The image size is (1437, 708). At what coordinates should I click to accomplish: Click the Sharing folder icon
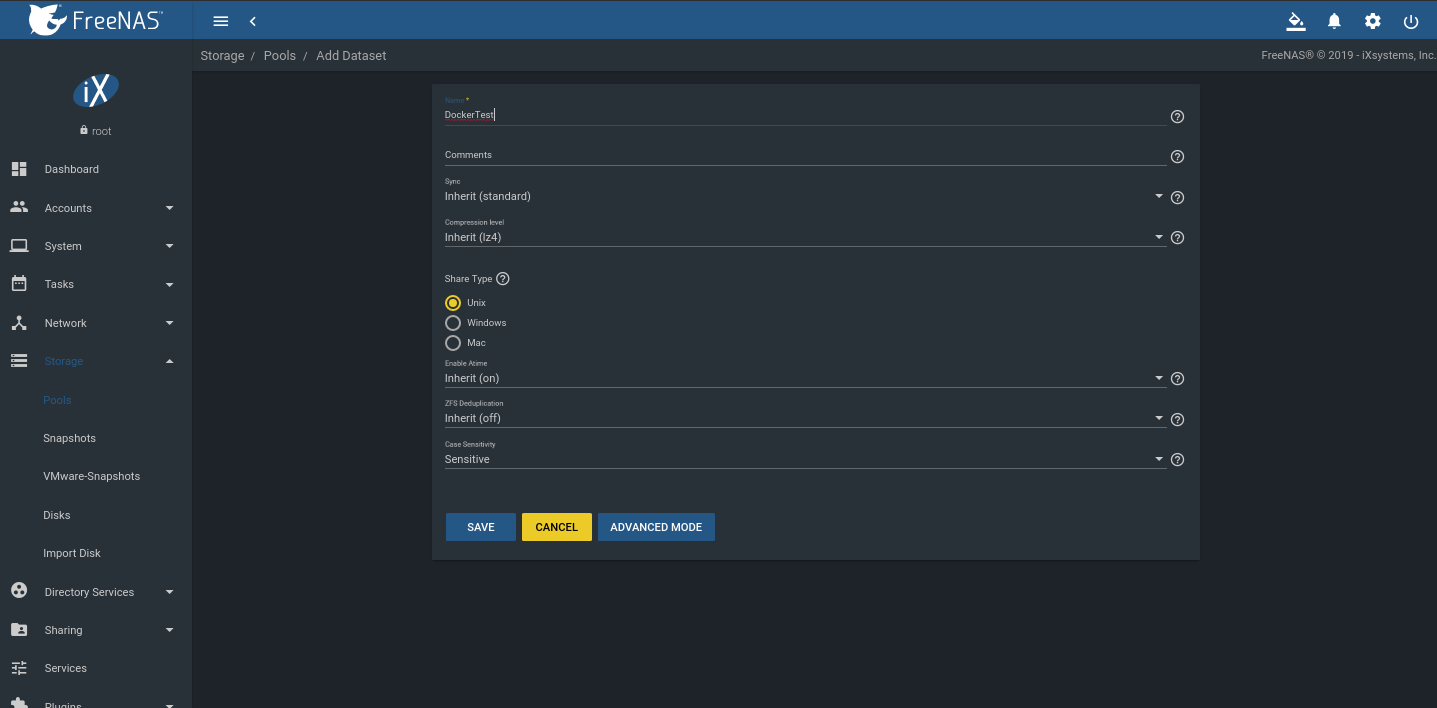19,630
